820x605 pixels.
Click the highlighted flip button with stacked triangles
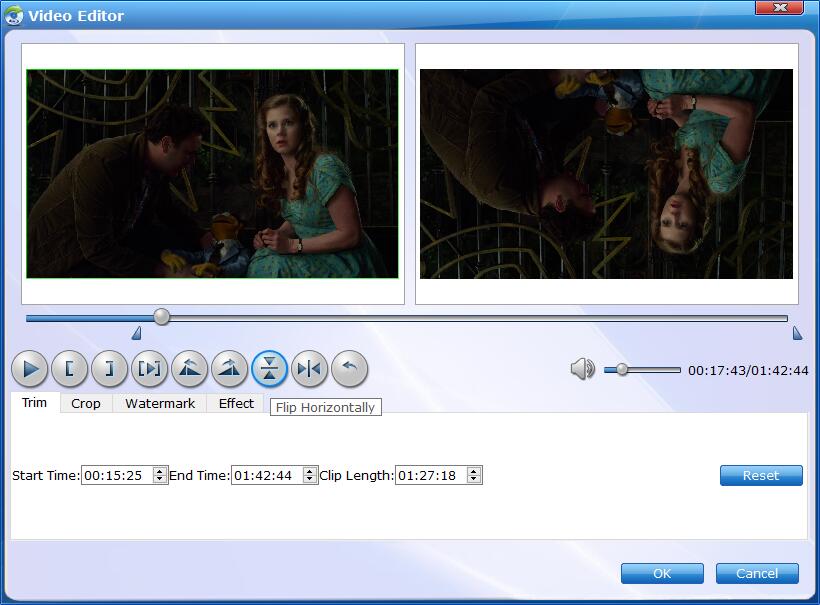click(x=269, y=369)
